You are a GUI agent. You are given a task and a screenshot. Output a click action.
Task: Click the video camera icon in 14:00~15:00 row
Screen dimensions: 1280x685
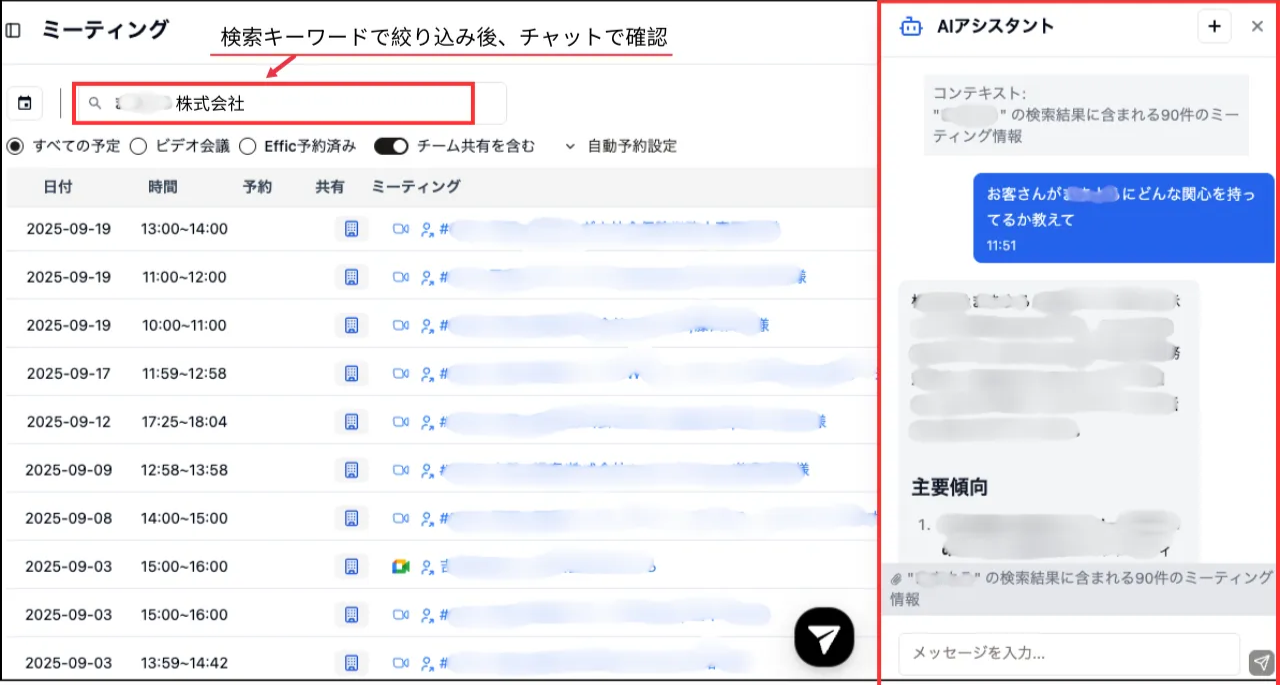pos(401,518)
